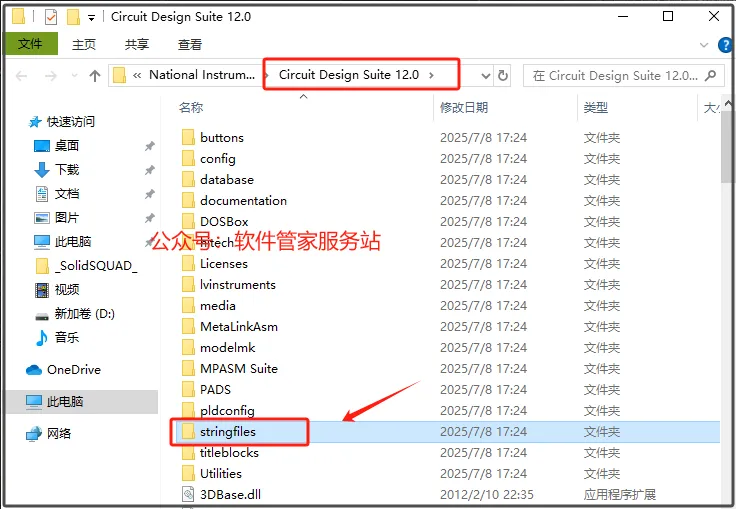Image resolution: width=736 pixels, height=509 pixels.
Task: Click the 应用程序扩展 type cell
Action: (x=620, y=494)
